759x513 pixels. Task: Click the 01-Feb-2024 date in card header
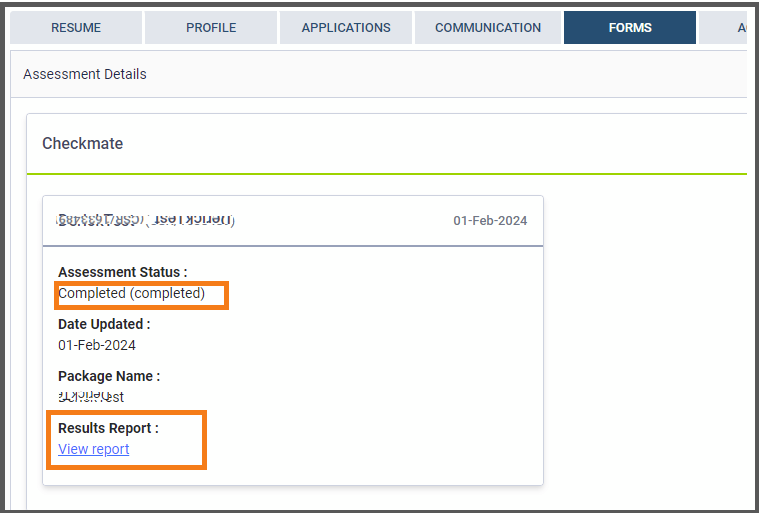490,221
